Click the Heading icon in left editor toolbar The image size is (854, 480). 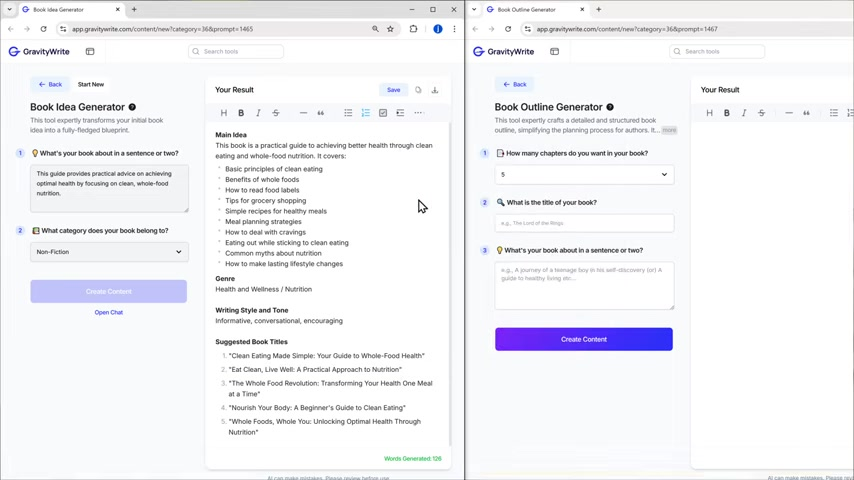point(223,113)
